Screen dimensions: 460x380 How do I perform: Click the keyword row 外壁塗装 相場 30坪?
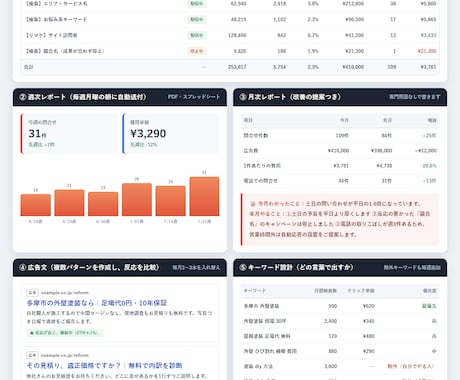340,321
